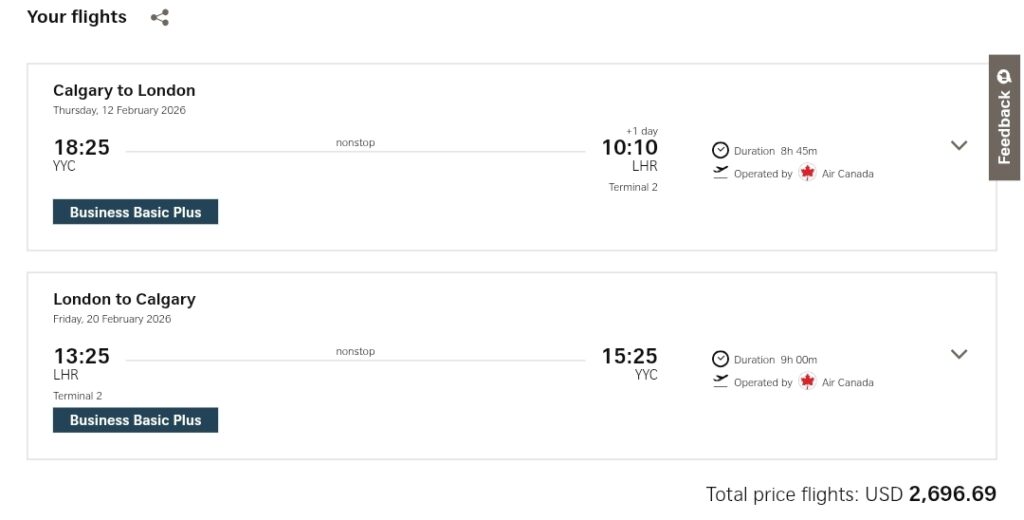The image size is (1024, 520).
Task: Click the 10:10 LHR arrival time
Action: click(629, 148)
